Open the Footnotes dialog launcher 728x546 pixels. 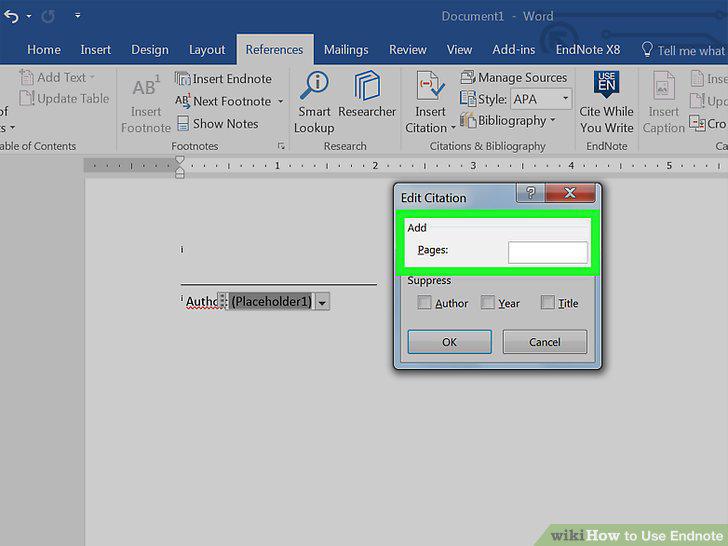click(x=281, y=146)
